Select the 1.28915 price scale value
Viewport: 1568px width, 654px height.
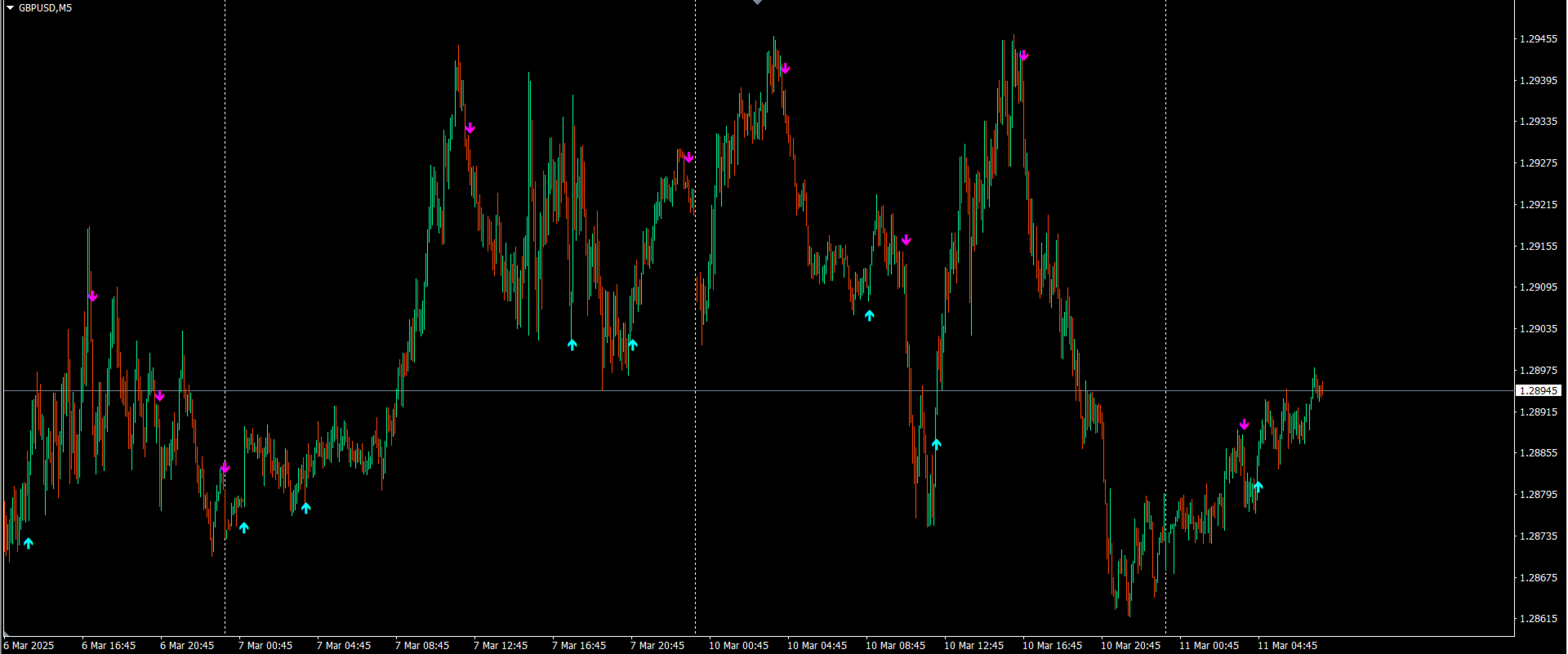[1538, 412]
